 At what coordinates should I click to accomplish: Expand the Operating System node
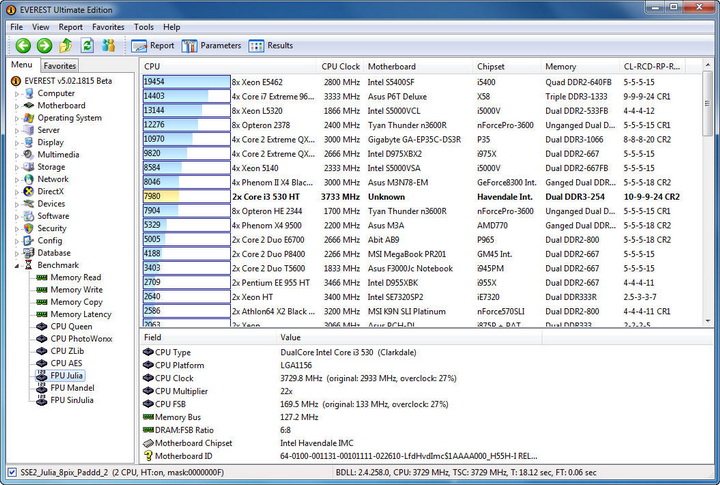point(17,118)
